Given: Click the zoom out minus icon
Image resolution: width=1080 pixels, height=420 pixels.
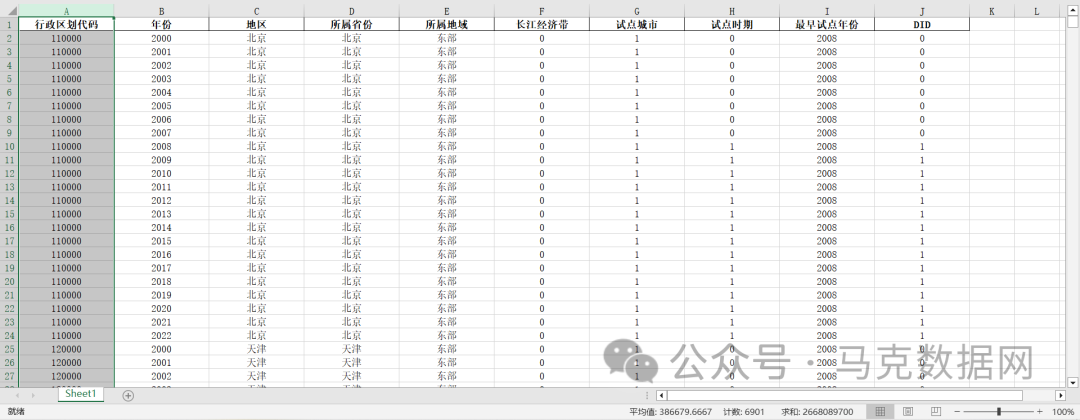Looking at the screenshot, I should pyautogui.click(x=957, y=411).
